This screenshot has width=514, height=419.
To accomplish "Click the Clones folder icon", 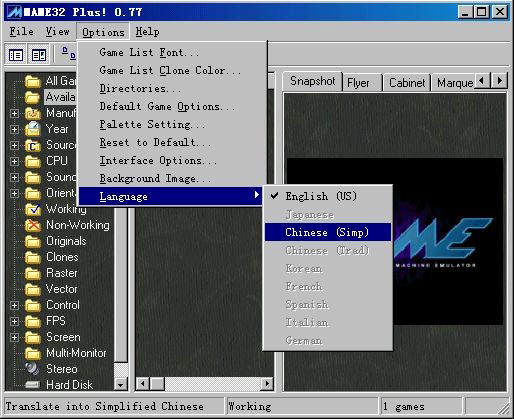I will click(x=33, y=257).
